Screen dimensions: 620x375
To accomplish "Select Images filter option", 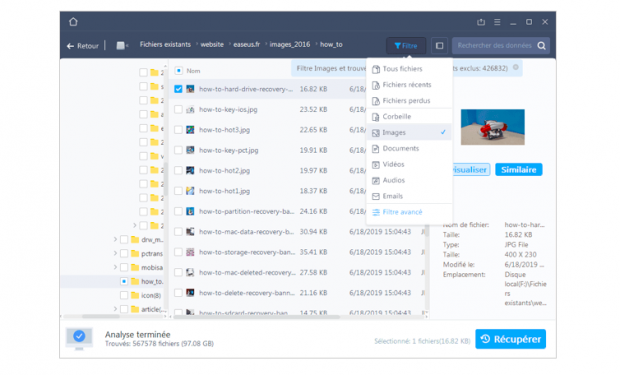I will [409, 132].
